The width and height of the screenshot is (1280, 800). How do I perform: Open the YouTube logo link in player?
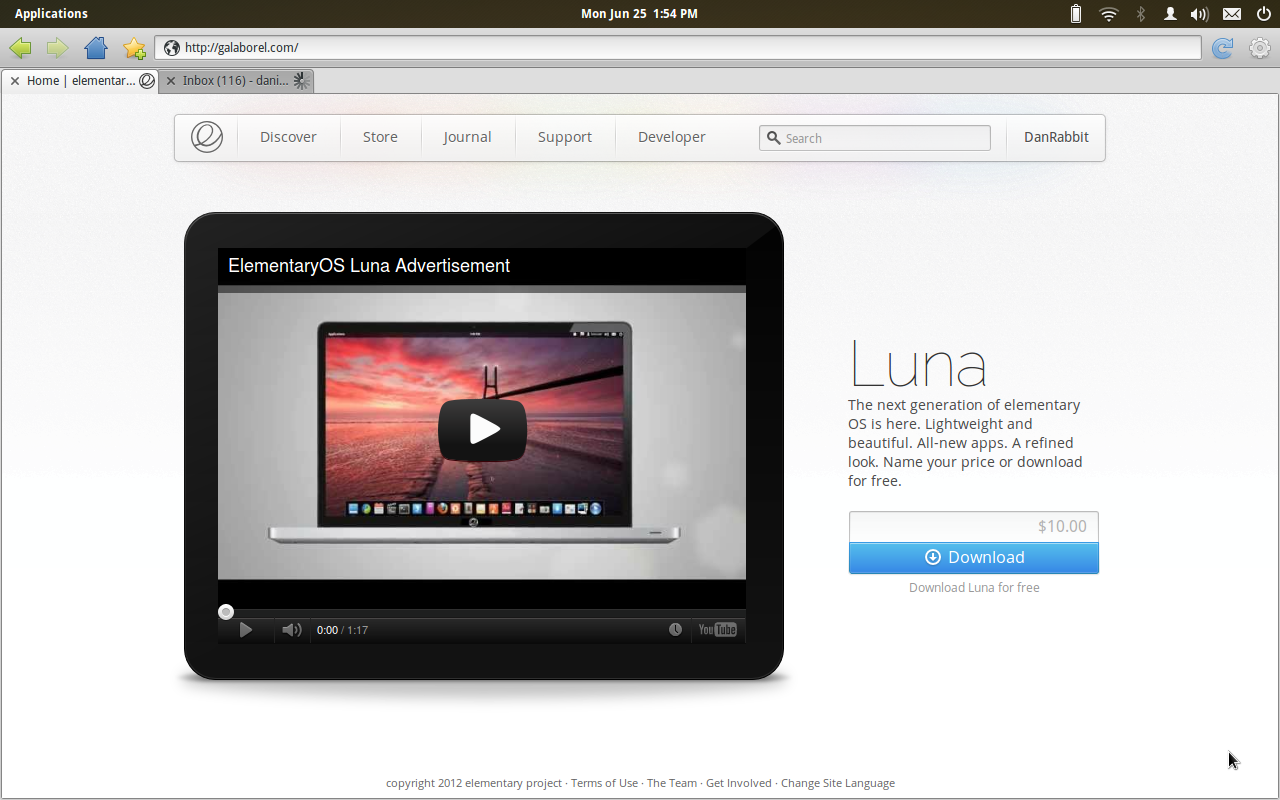tap(717, 630)
